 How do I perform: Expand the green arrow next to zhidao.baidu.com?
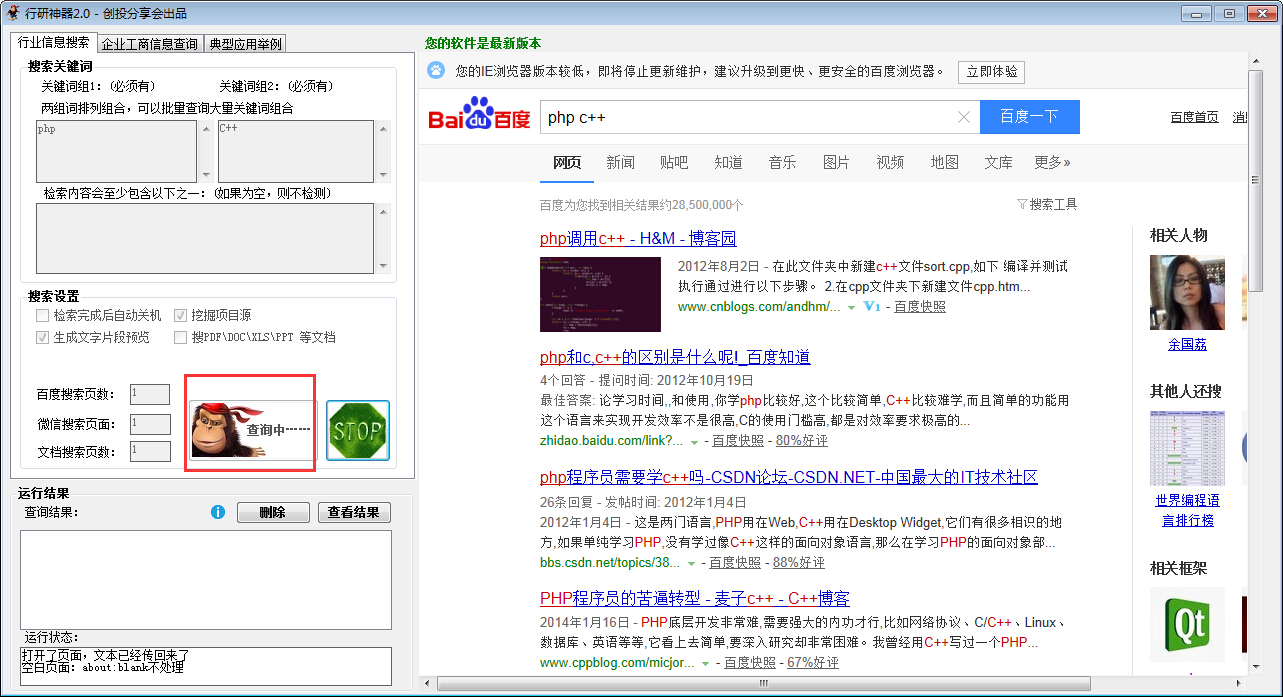694,442
